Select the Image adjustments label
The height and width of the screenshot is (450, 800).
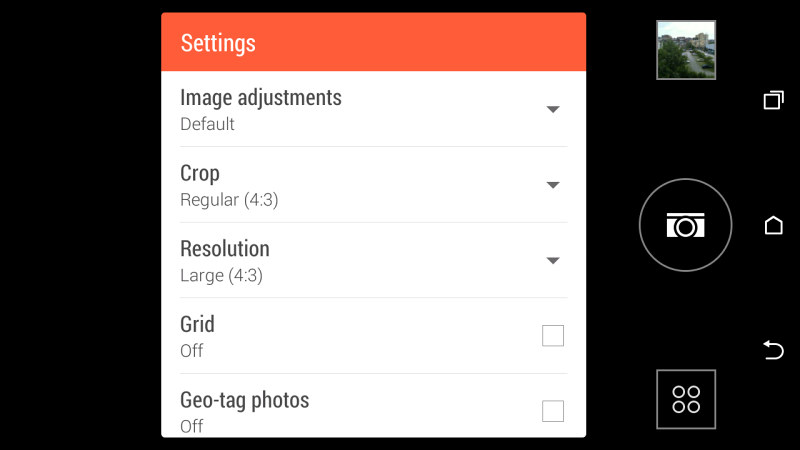(261, 97)
